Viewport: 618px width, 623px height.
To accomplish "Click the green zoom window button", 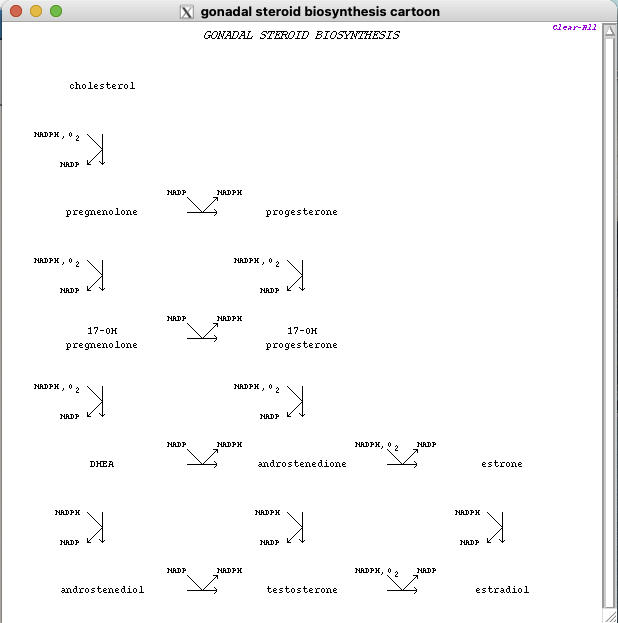I will point(56,11).
